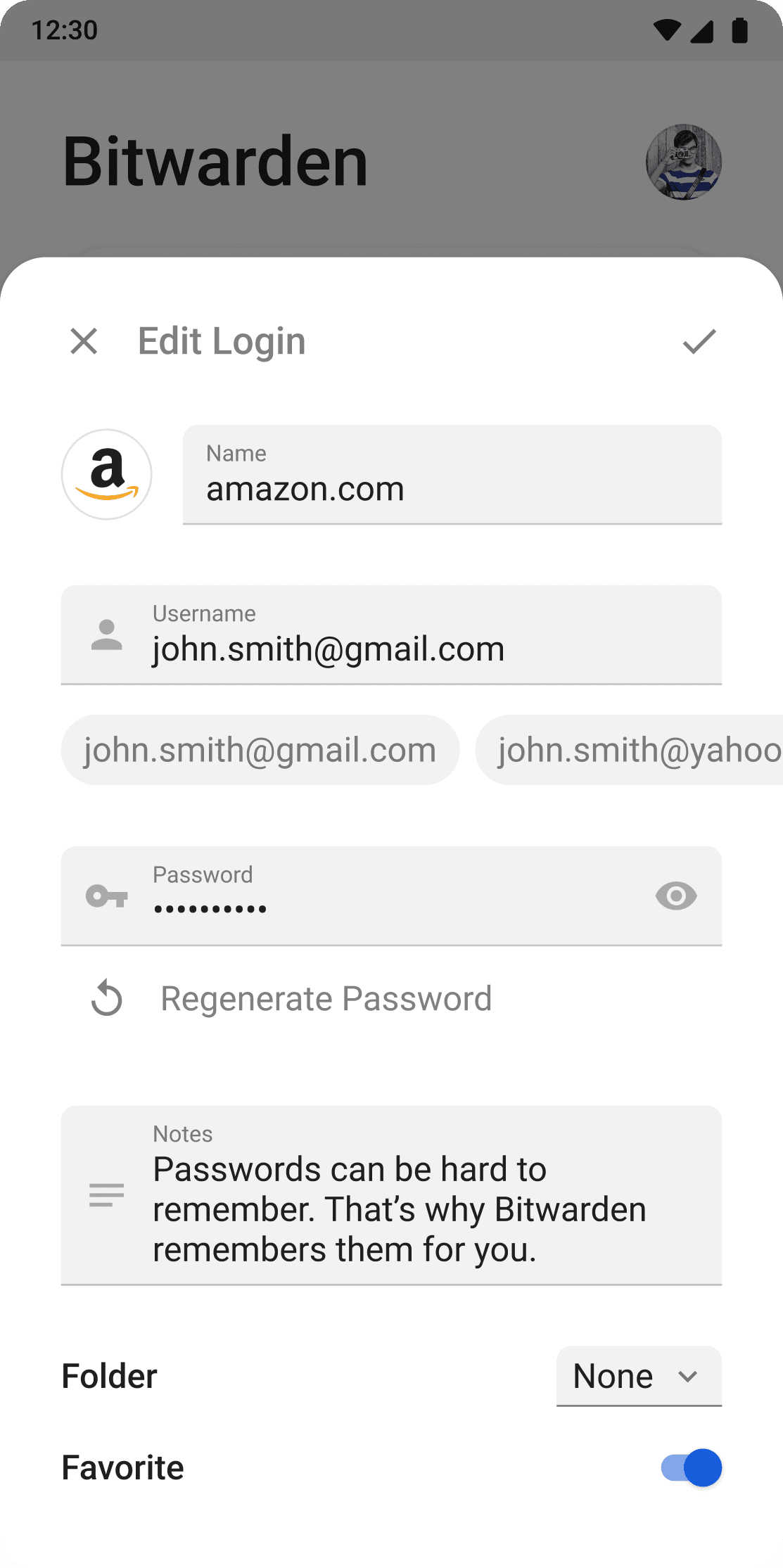
Task: Tap the battery icon in status bar
Action: point(739,30)
